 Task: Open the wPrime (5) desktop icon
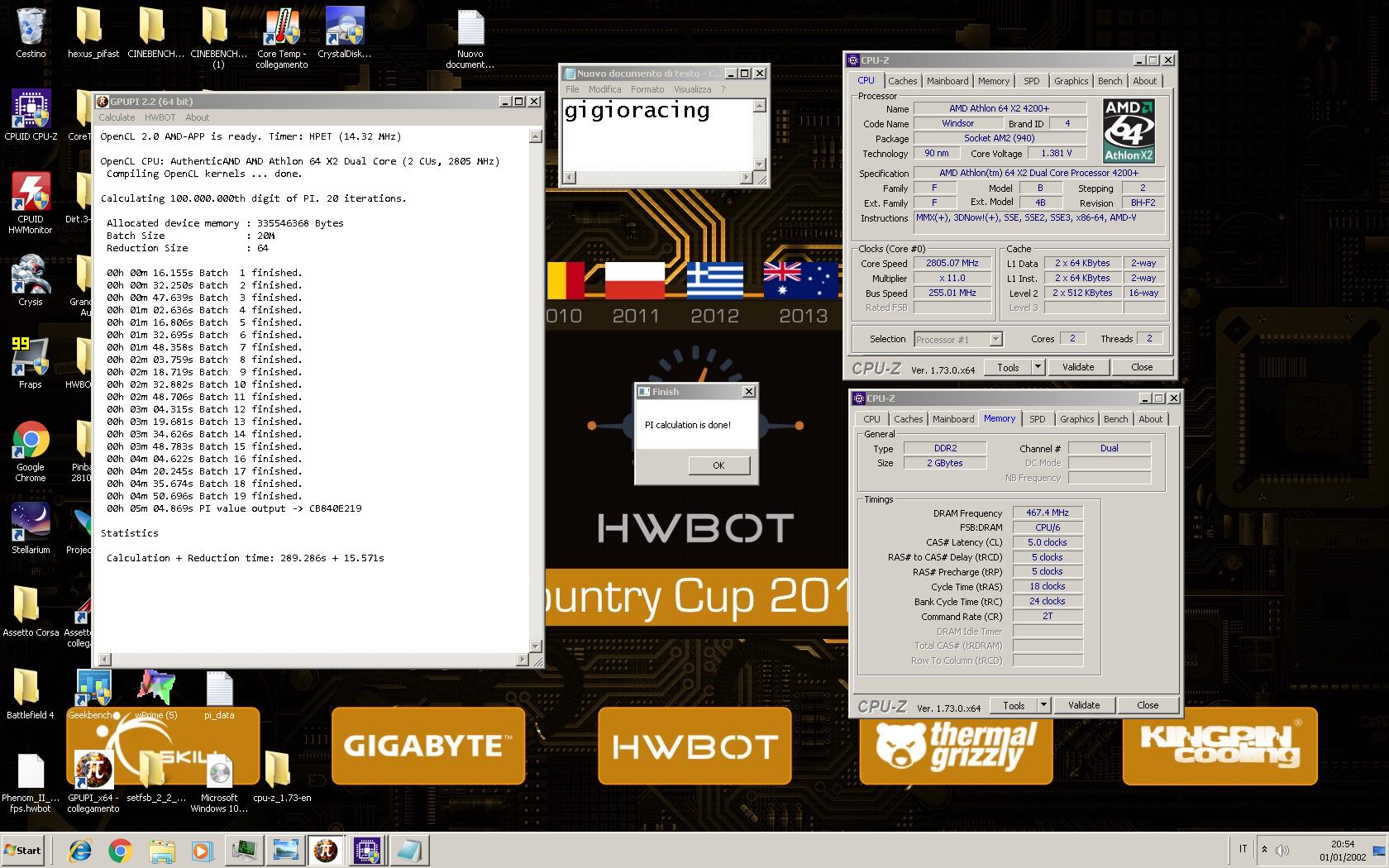(x=156, y=694)
